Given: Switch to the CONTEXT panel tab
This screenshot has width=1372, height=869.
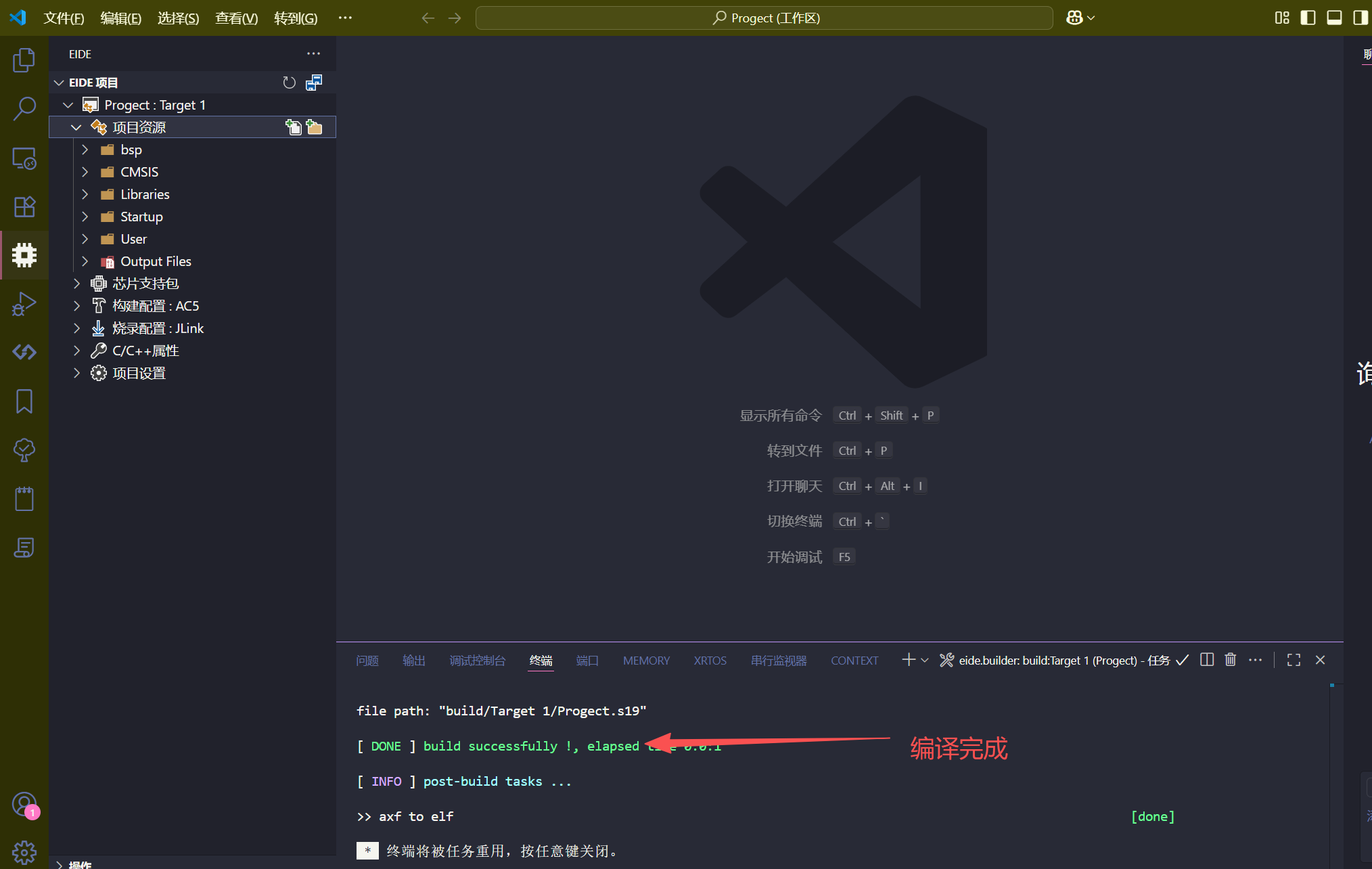Looking at the screenshot, I should point(854,661).
